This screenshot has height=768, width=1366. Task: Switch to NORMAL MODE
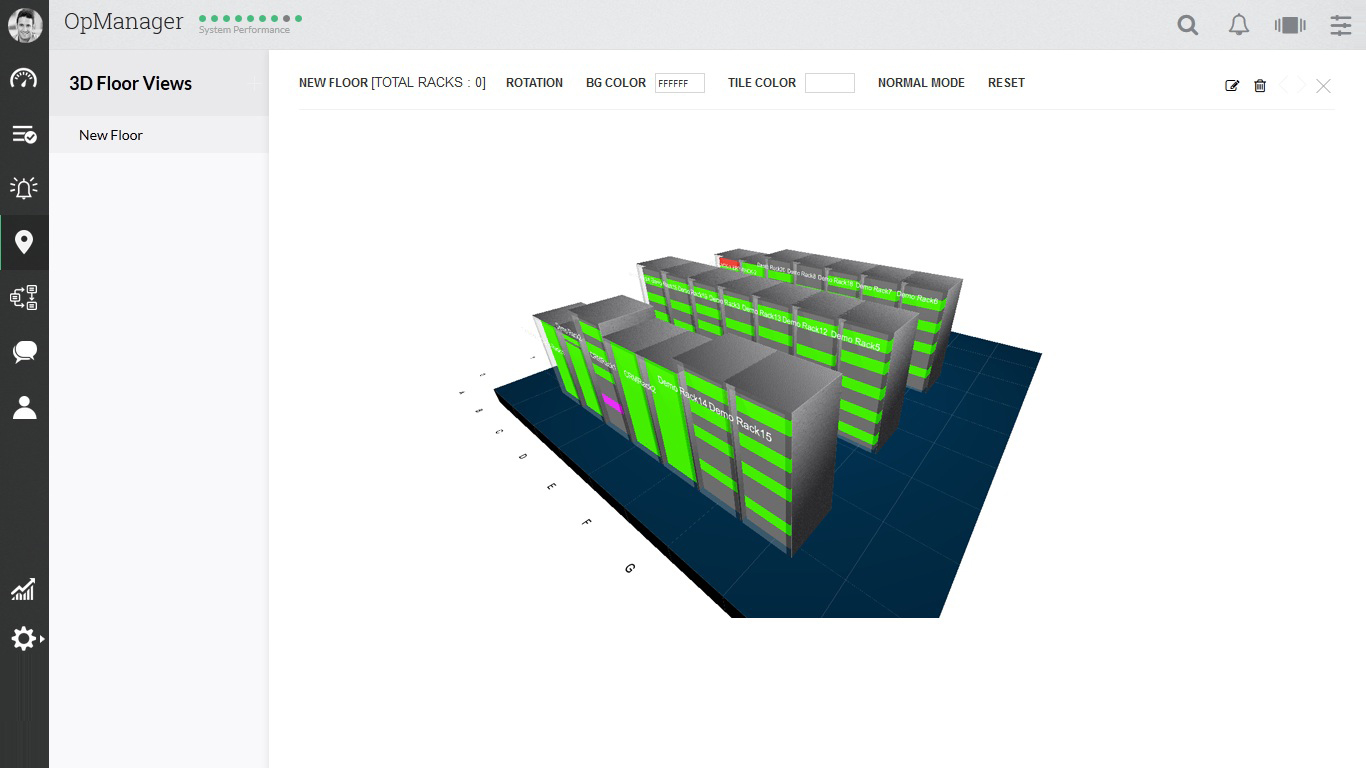click(x=921, y=83)
